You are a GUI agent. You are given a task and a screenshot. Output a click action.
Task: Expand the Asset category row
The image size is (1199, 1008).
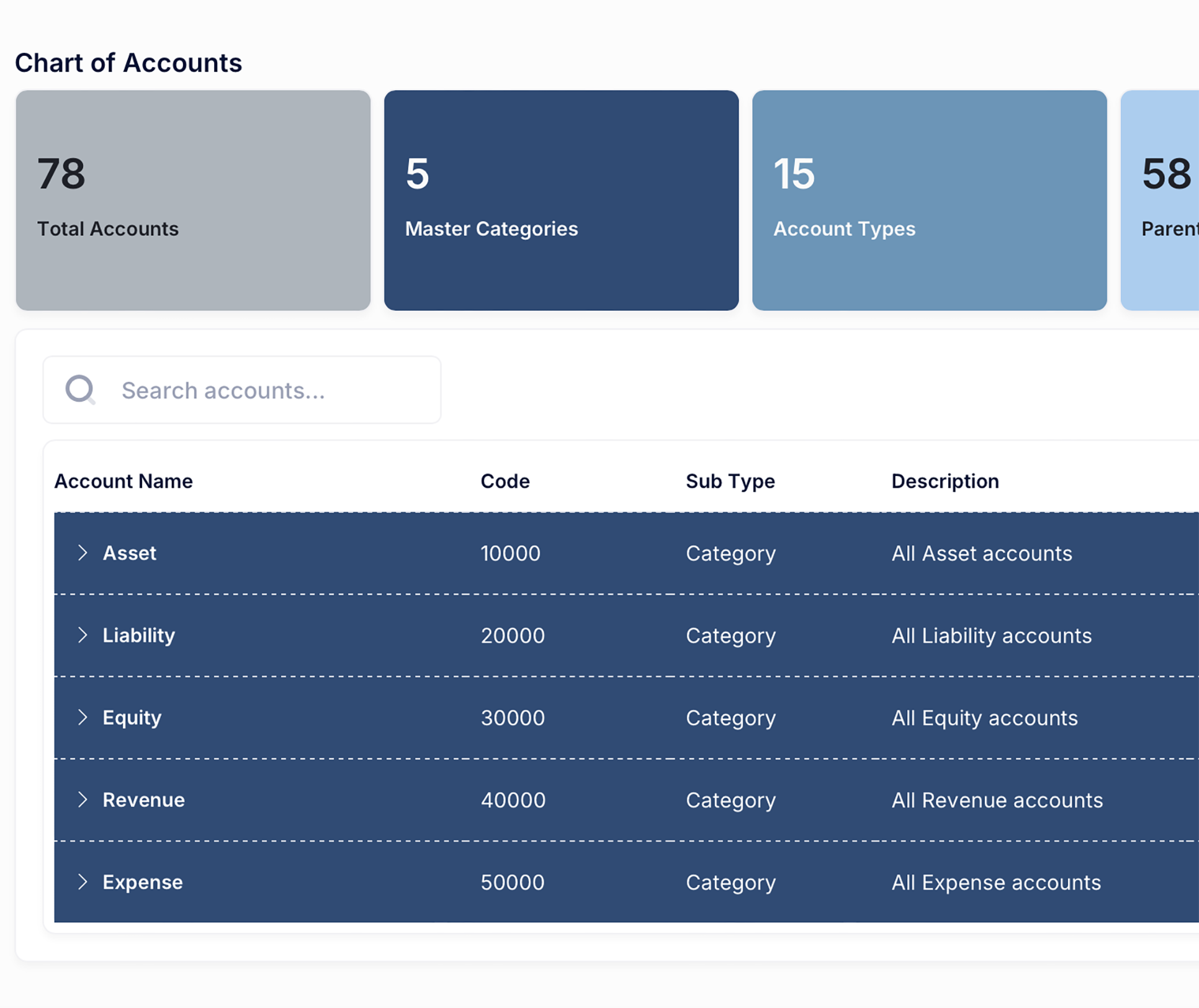[83, 553]
